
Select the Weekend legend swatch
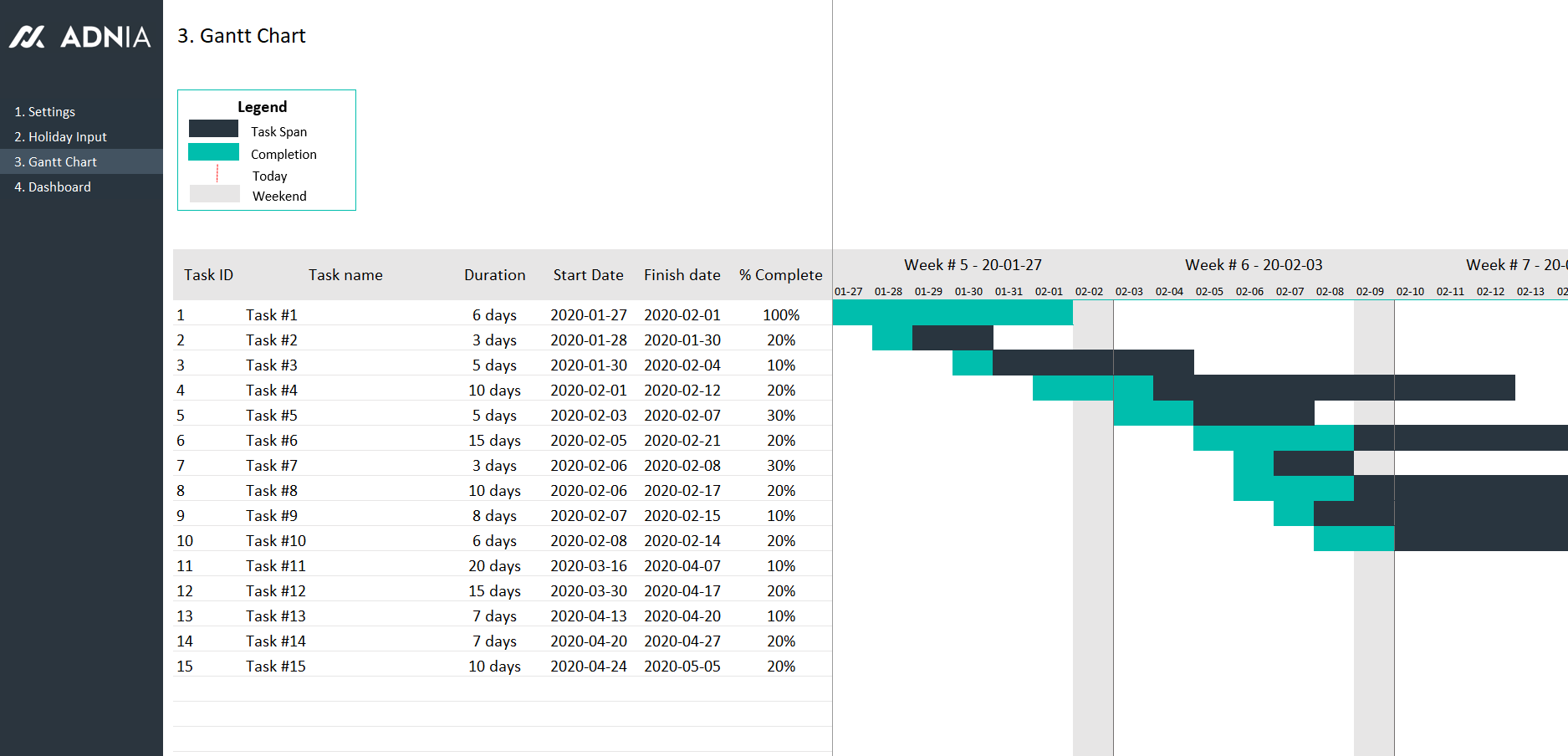pos(213,193)
